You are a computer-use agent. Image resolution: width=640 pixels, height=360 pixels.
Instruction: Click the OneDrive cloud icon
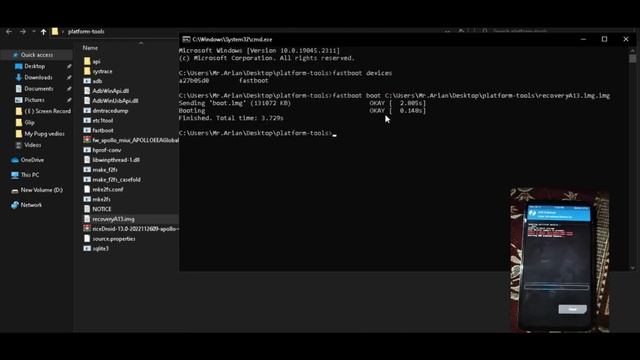click(15, 160)
